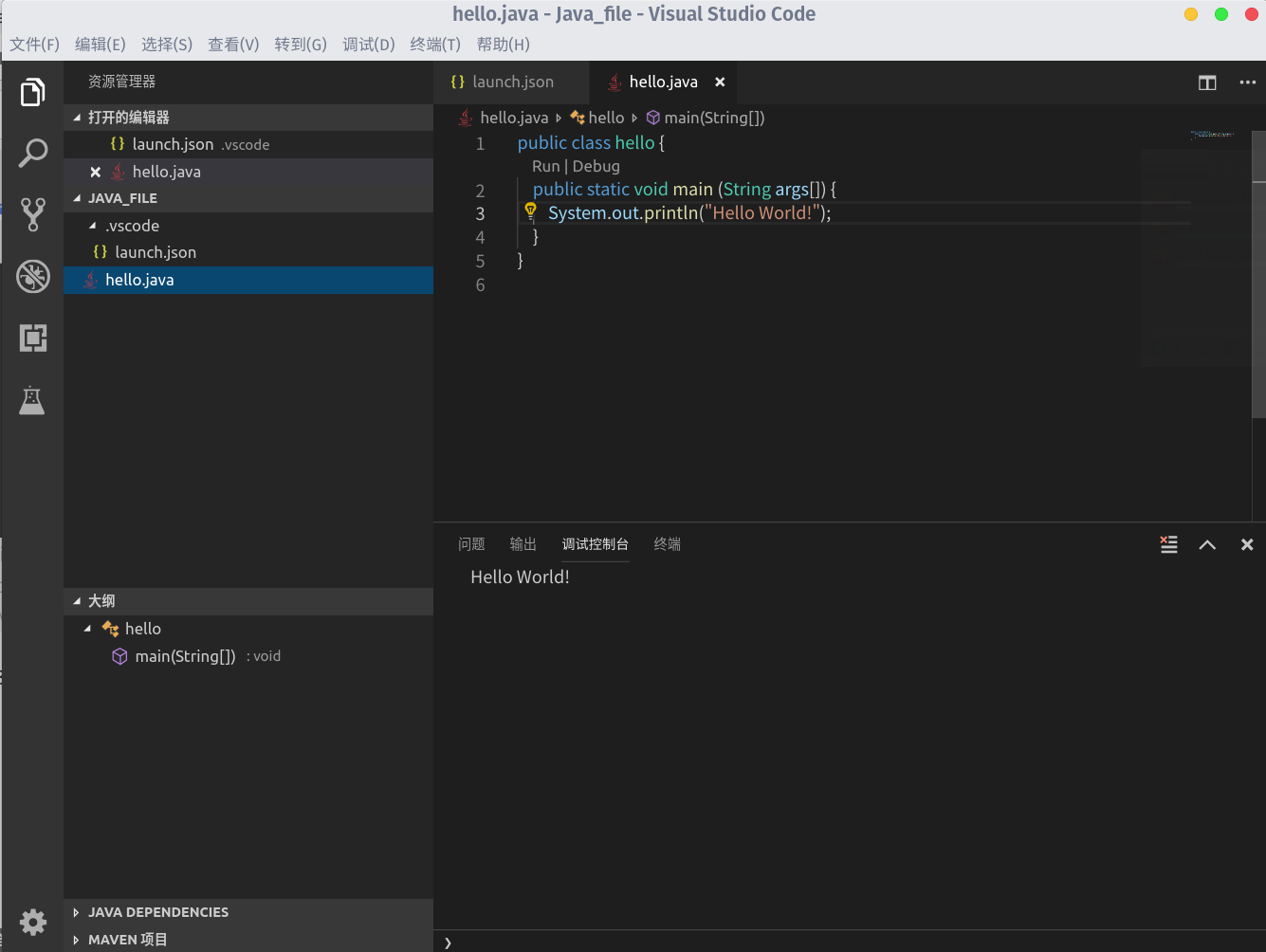Open the Test flask view icon
Viewport: 1266px width, 952px height.
pos(32,400)
